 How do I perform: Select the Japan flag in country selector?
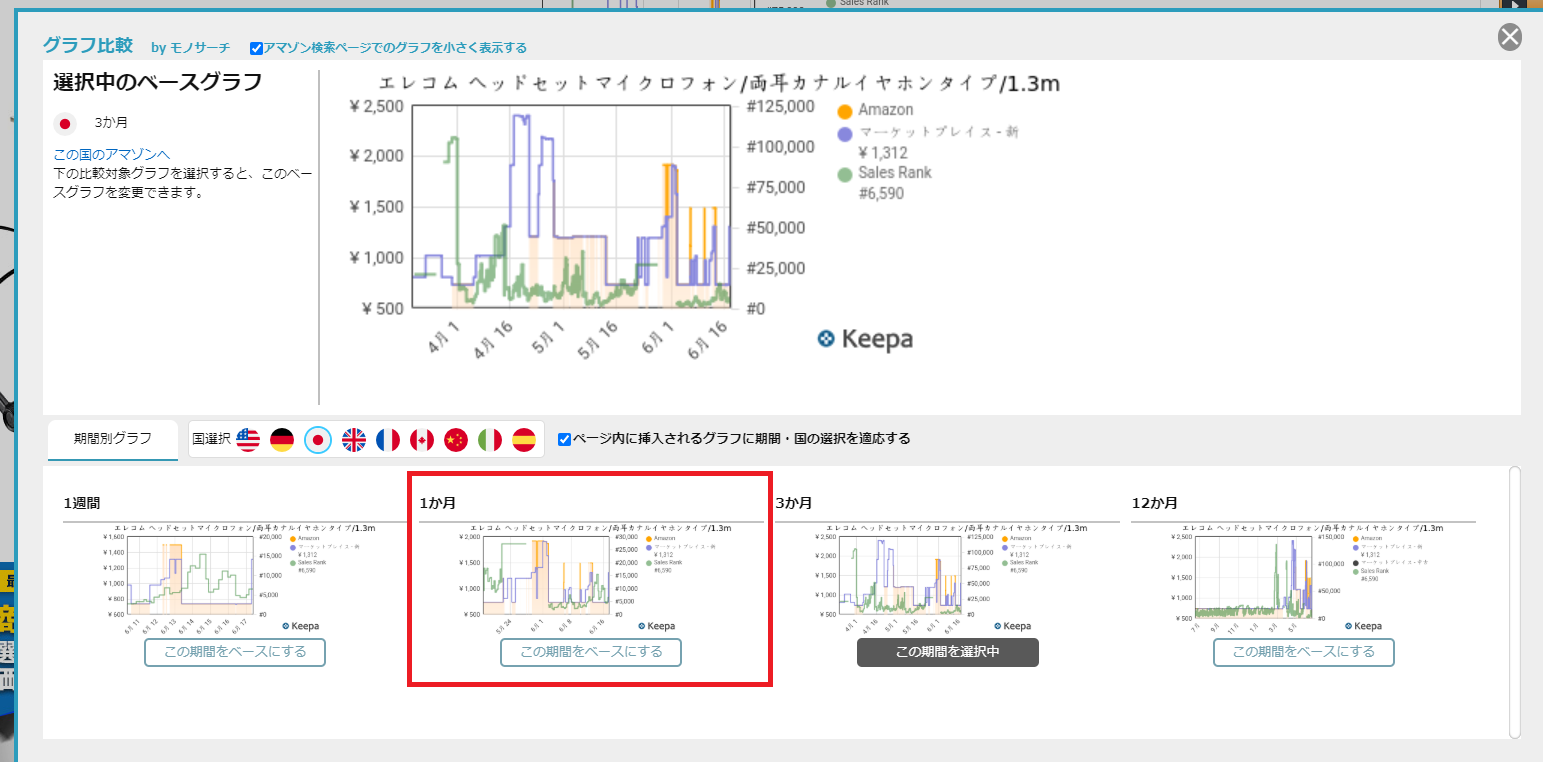(318, 439)
